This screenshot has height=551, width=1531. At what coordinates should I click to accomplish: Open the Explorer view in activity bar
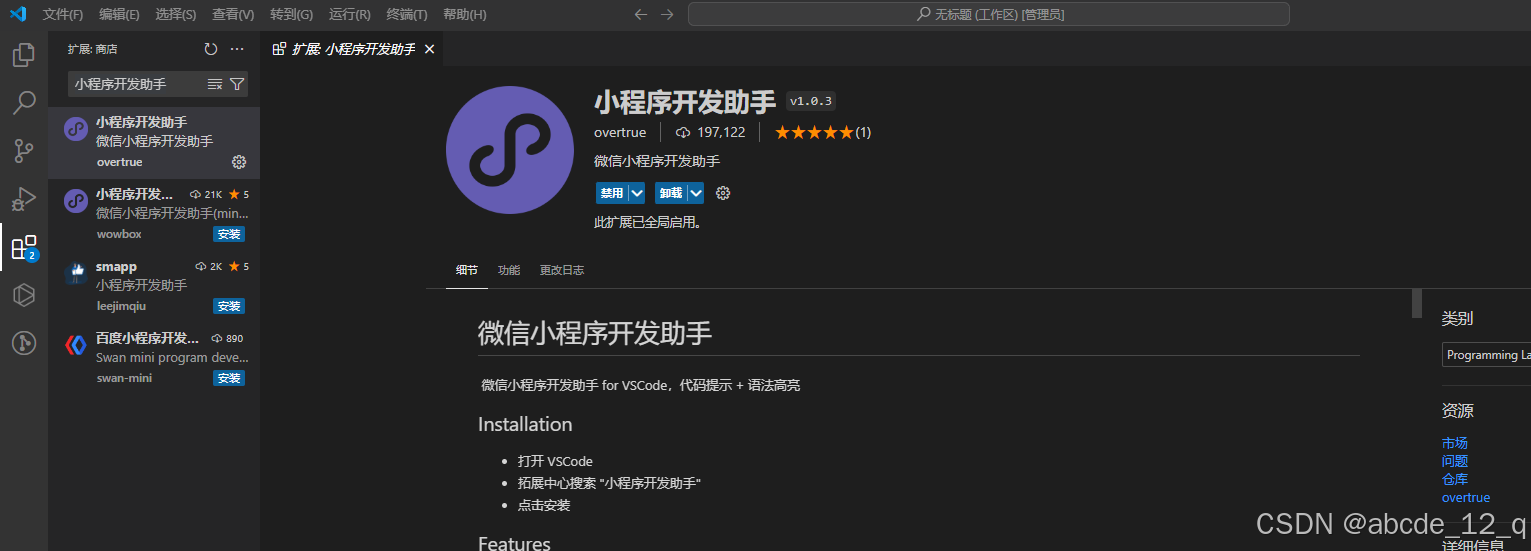pos(24,55)
